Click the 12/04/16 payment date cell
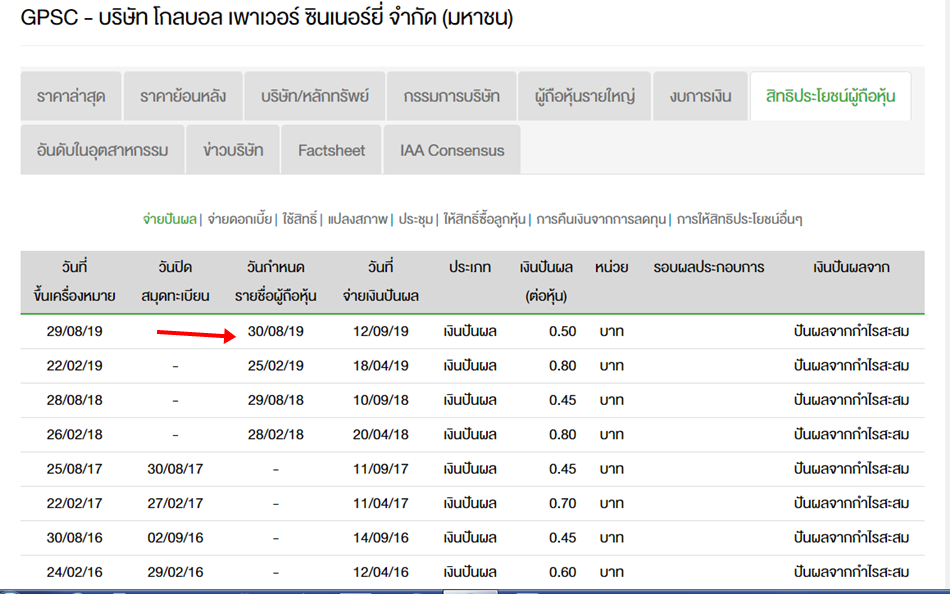Screen dimensions: 950x594 tap(380, 572)
